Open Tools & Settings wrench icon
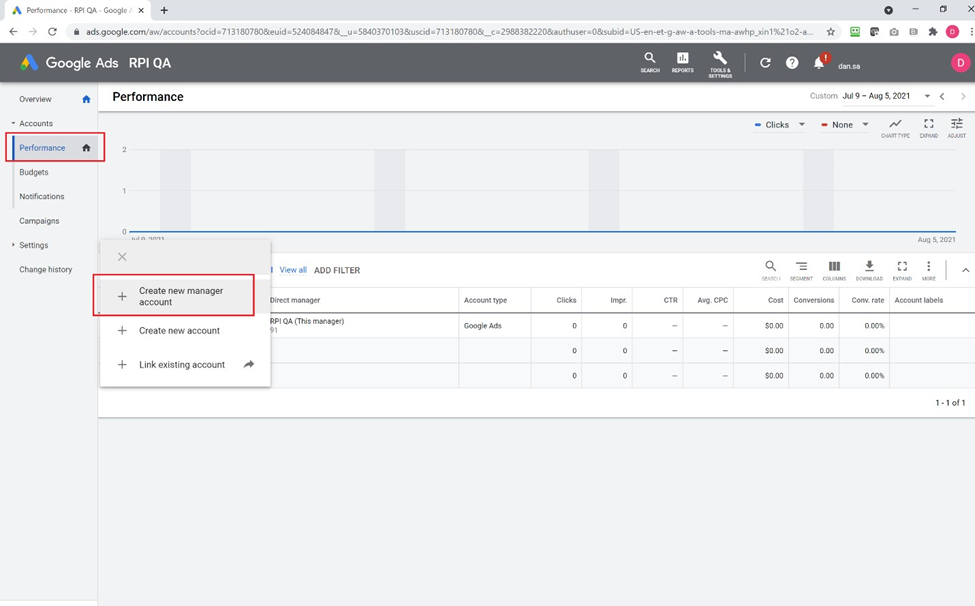Viewport: 975px width, 606px height. coord(720,62)
